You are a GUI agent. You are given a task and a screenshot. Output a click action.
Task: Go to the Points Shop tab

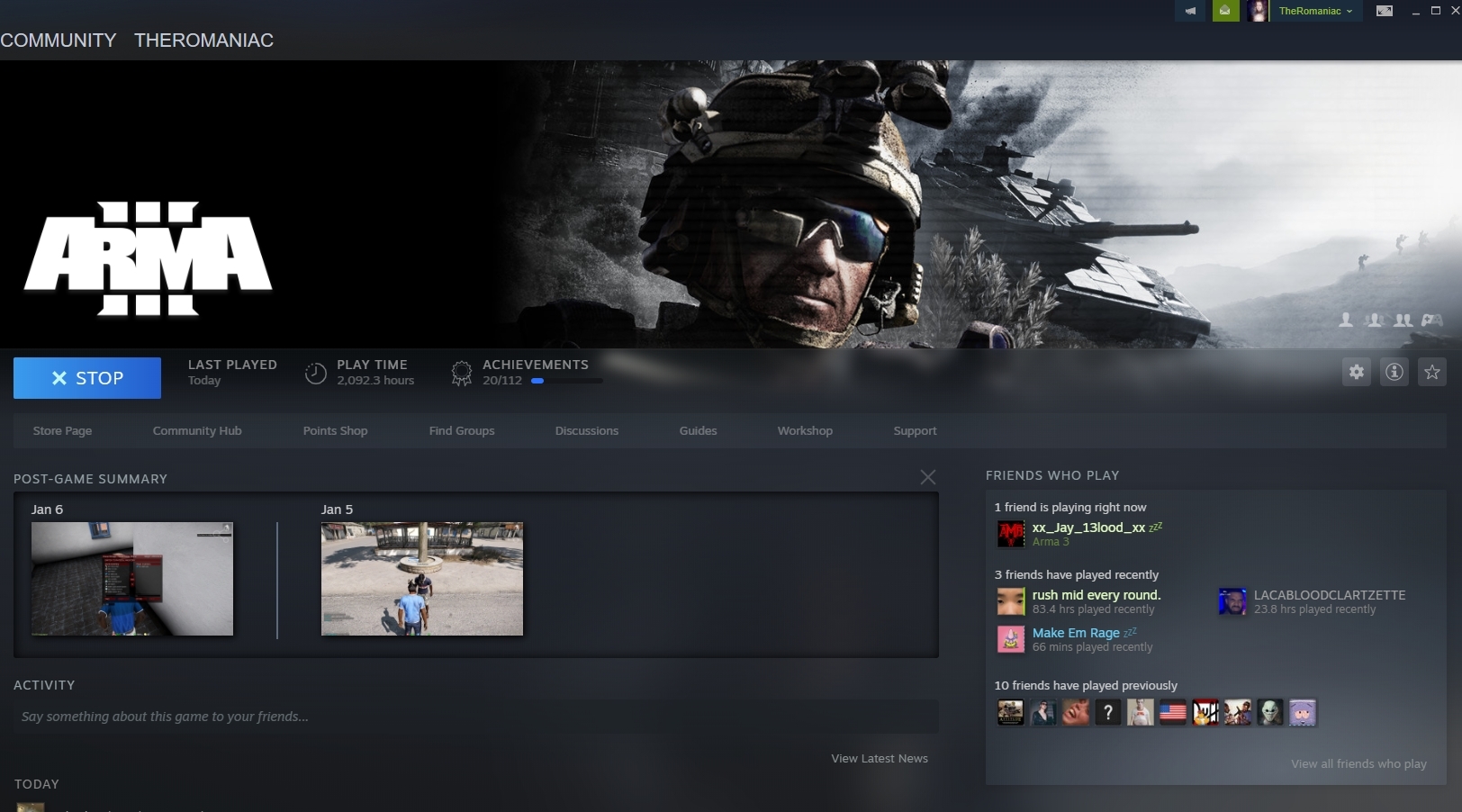[335, 430]
